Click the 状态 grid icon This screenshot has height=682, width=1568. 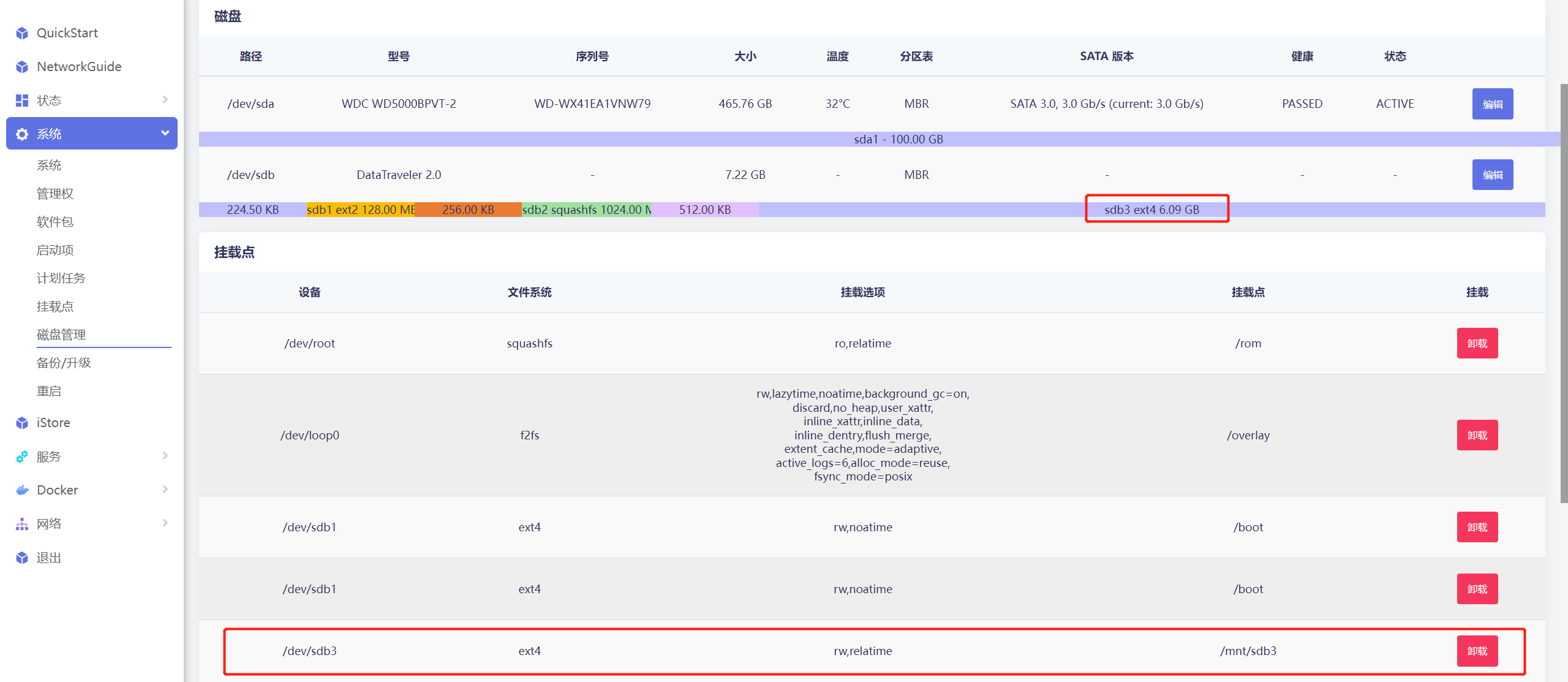pyautogui.click(x=22, y=100)
